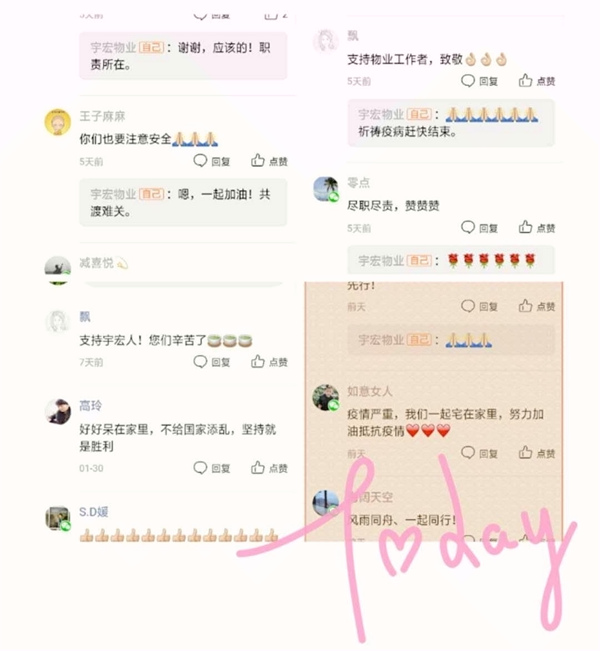Open 王子麻麻's profile avatar

pos(58,122)
